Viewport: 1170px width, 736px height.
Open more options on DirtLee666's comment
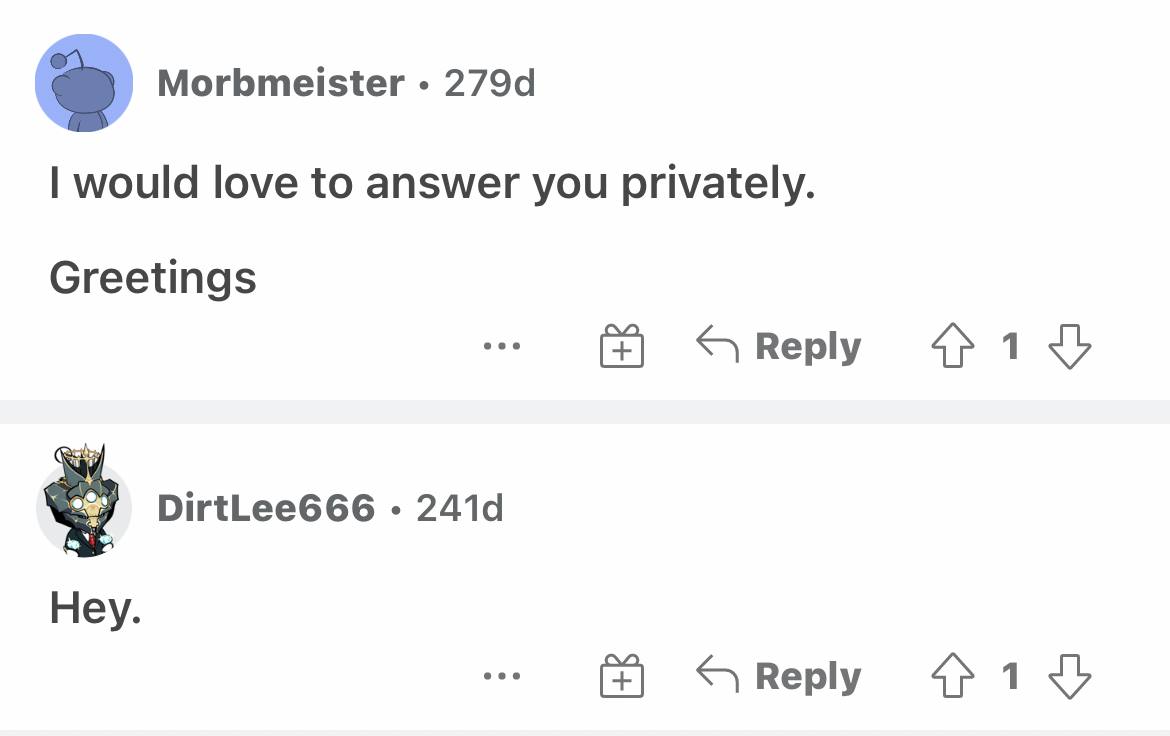pyautogui.click(x=501, y=678)
